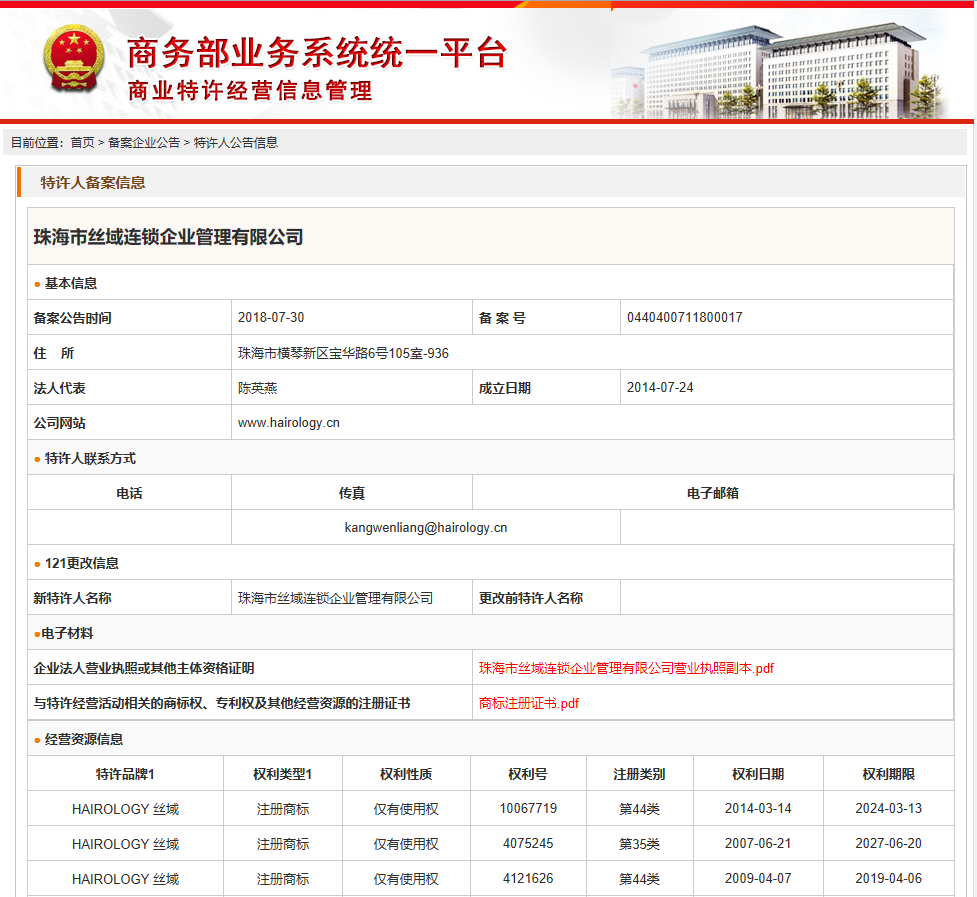
Task: Select 新特许人名称 value cell
Action: point(352,598)
